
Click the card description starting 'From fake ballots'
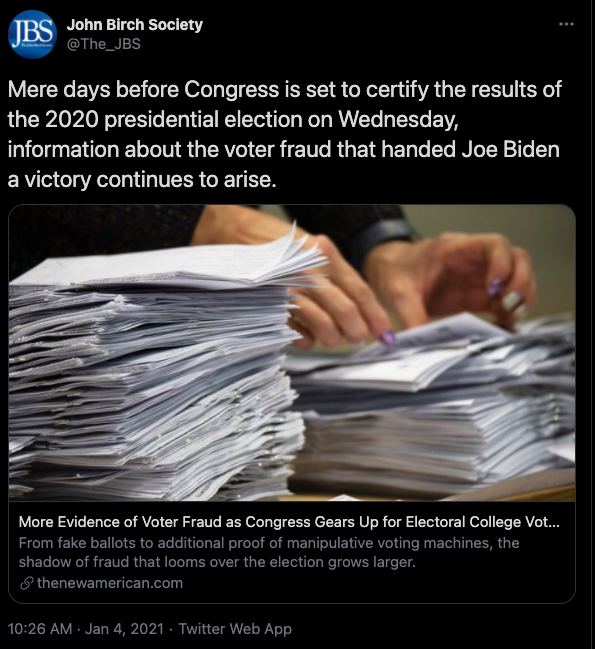coord(269,552)
